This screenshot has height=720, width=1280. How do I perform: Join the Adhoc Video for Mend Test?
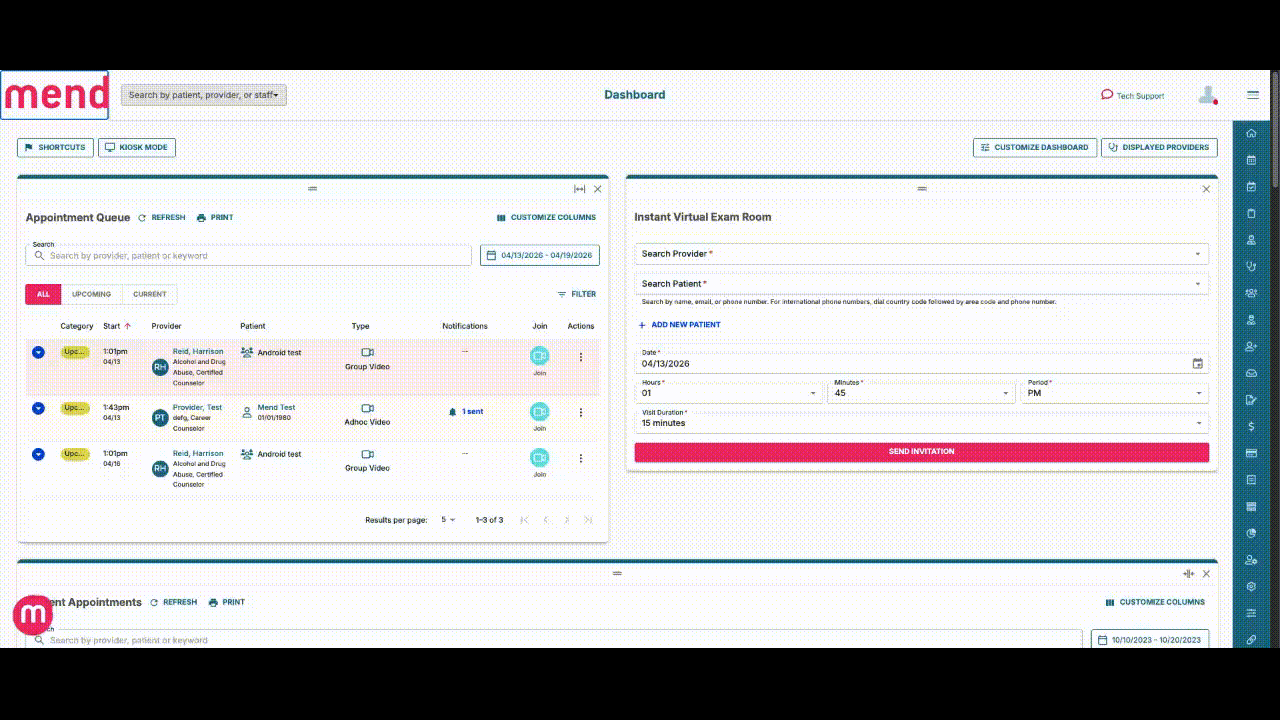[x=540, y=412]
